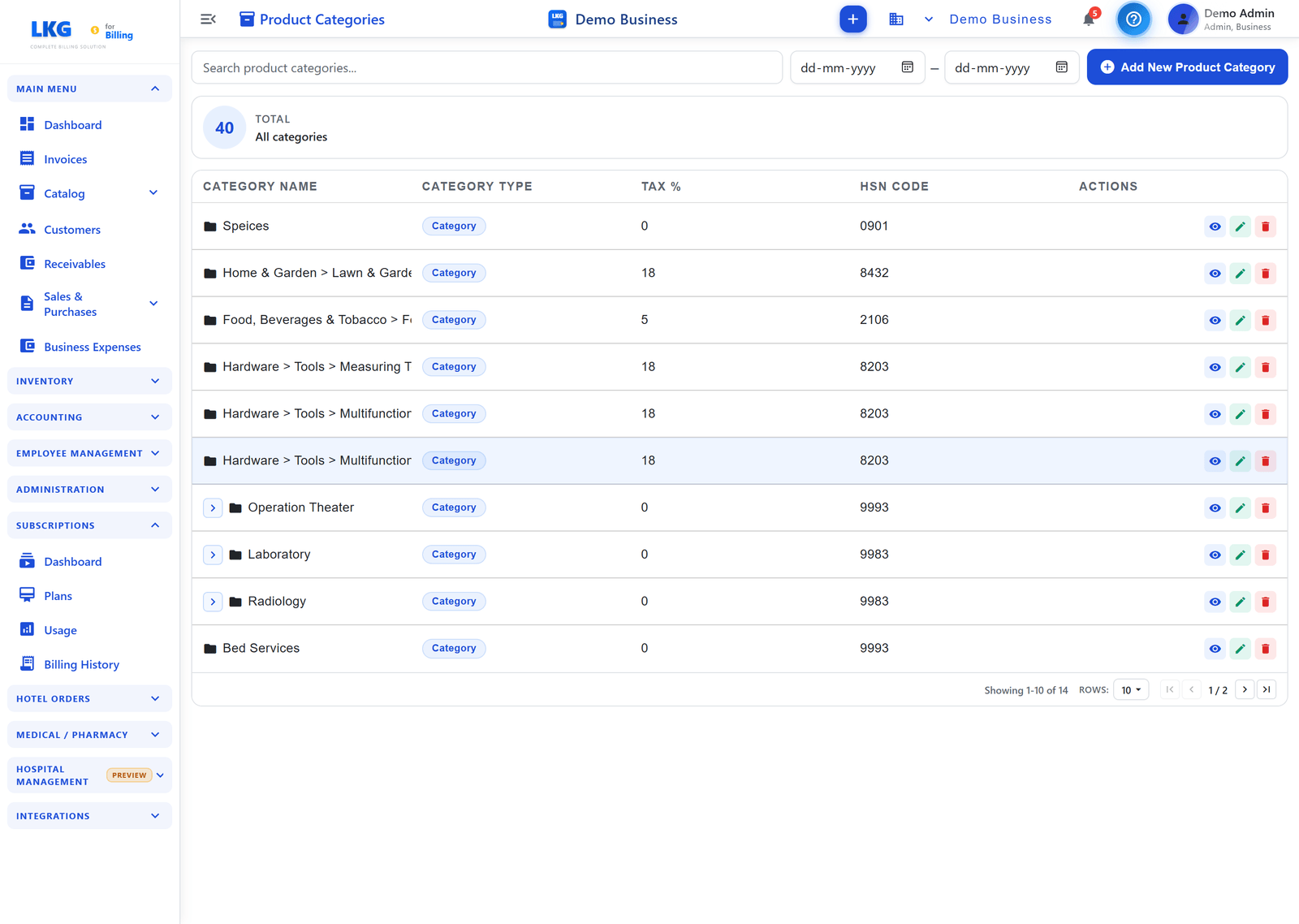Open the Demo Business switcher dropdown
This screenshot has width=1299, height=924.
click(929, 19)
